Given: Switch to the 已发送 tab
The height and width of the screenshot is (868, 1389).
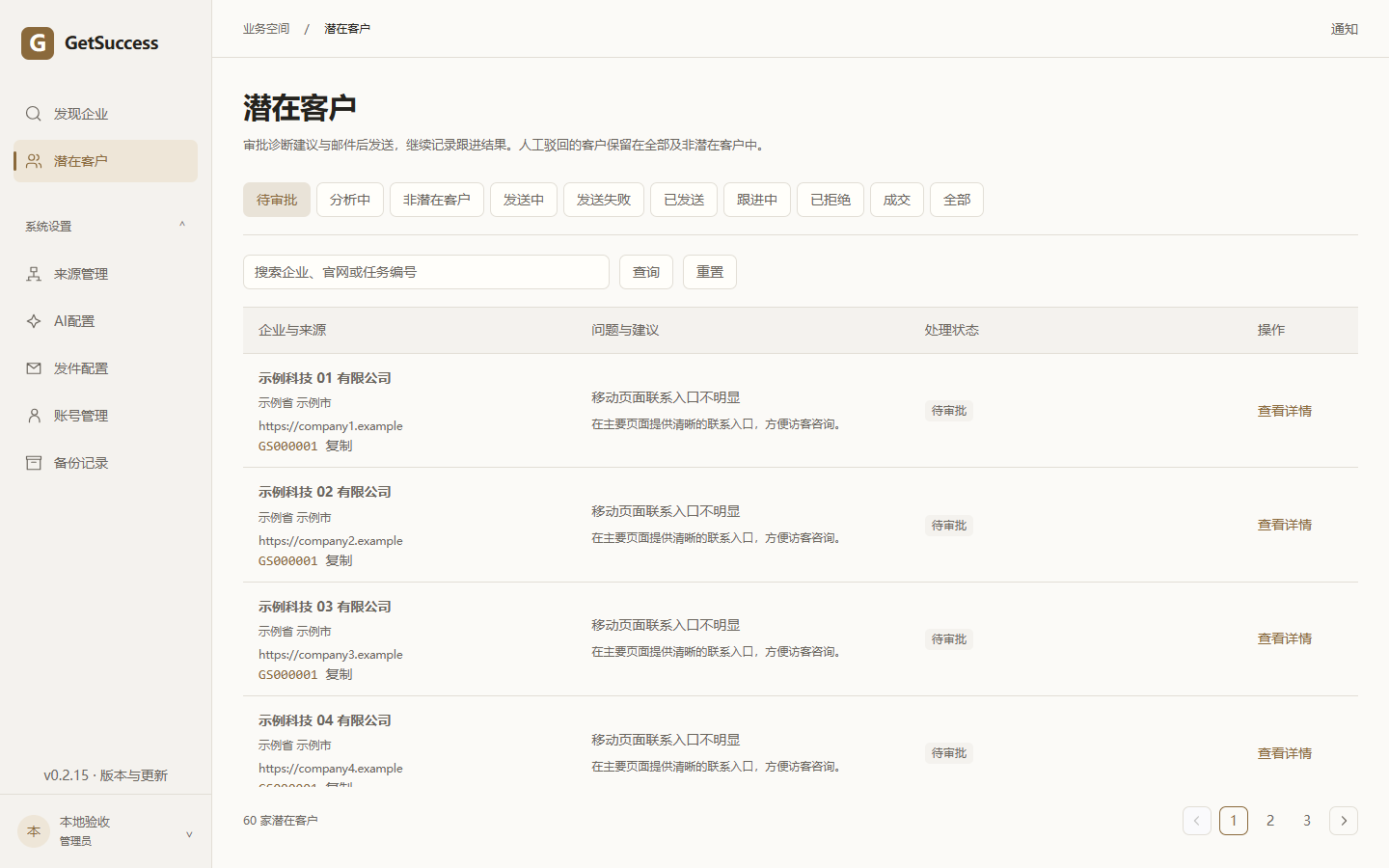Looking at the screenshot, I should (x=684, y=200).
